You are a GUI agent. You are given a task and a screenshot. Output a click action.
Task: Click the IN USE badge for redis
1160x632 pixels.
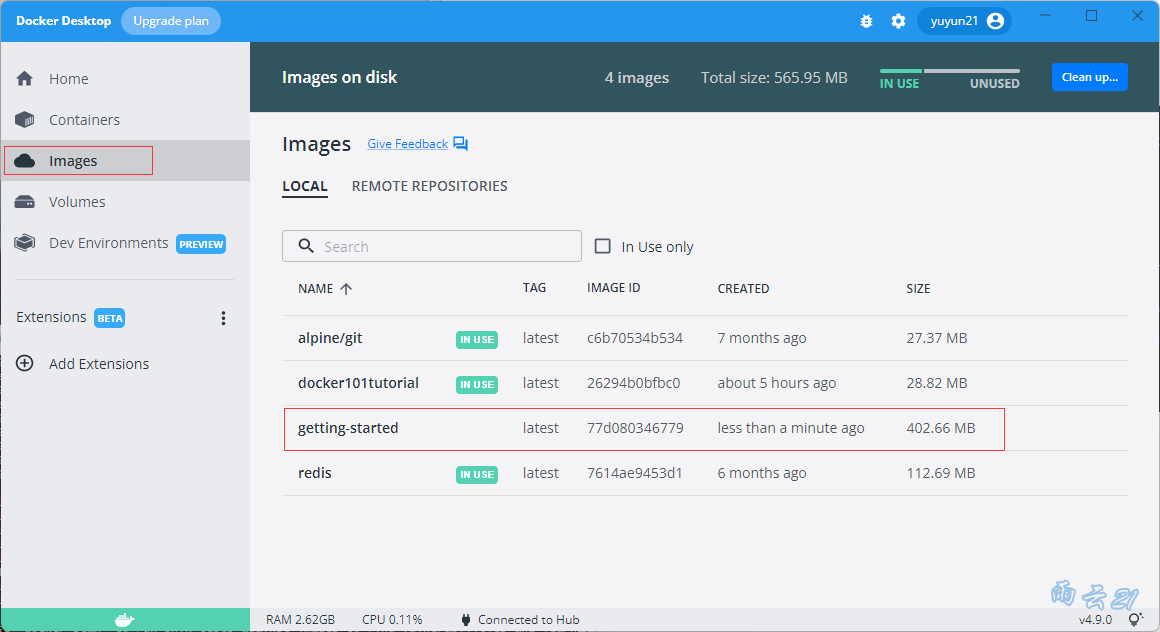[x=476, y=474]
